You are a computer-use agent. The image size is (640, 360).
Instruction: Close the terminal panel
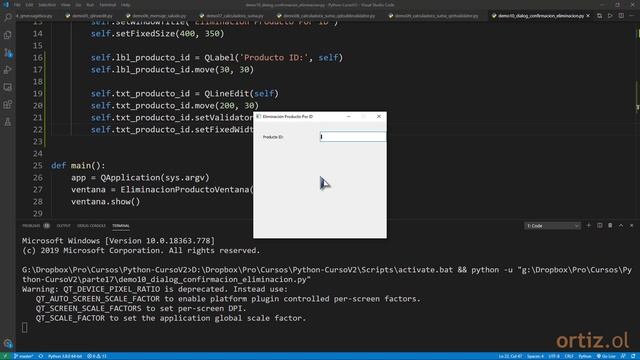coord(631,225)
